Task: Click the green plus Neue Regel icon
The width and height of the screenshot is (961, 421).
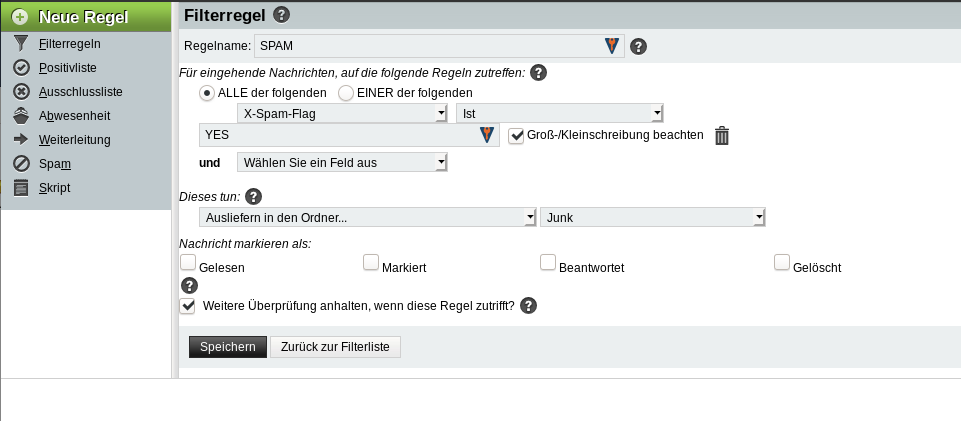Action: pyautogui.click(x=20, y=17)
